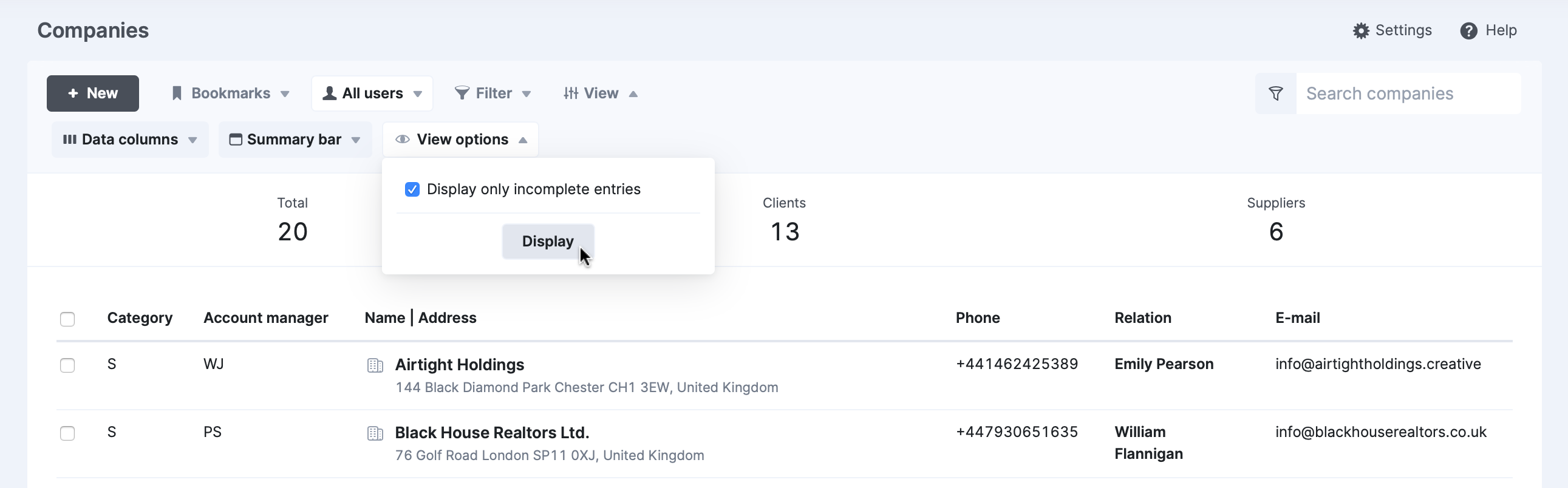
Task: Click the eye icon in View options
Action: point(403,140)
